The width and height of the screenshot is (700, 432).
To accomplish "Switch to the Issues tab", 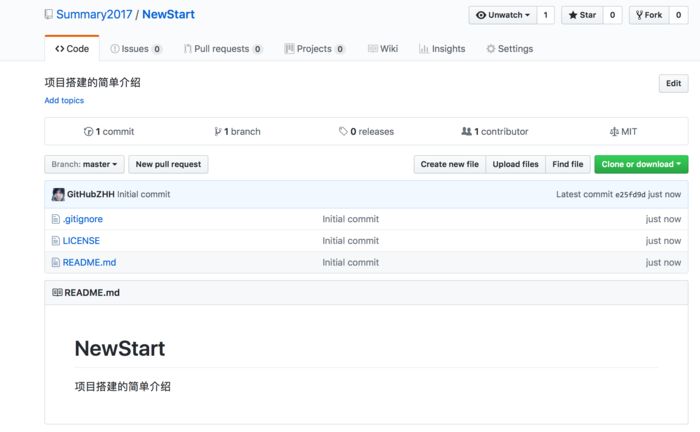I will (x=134, y=49).
